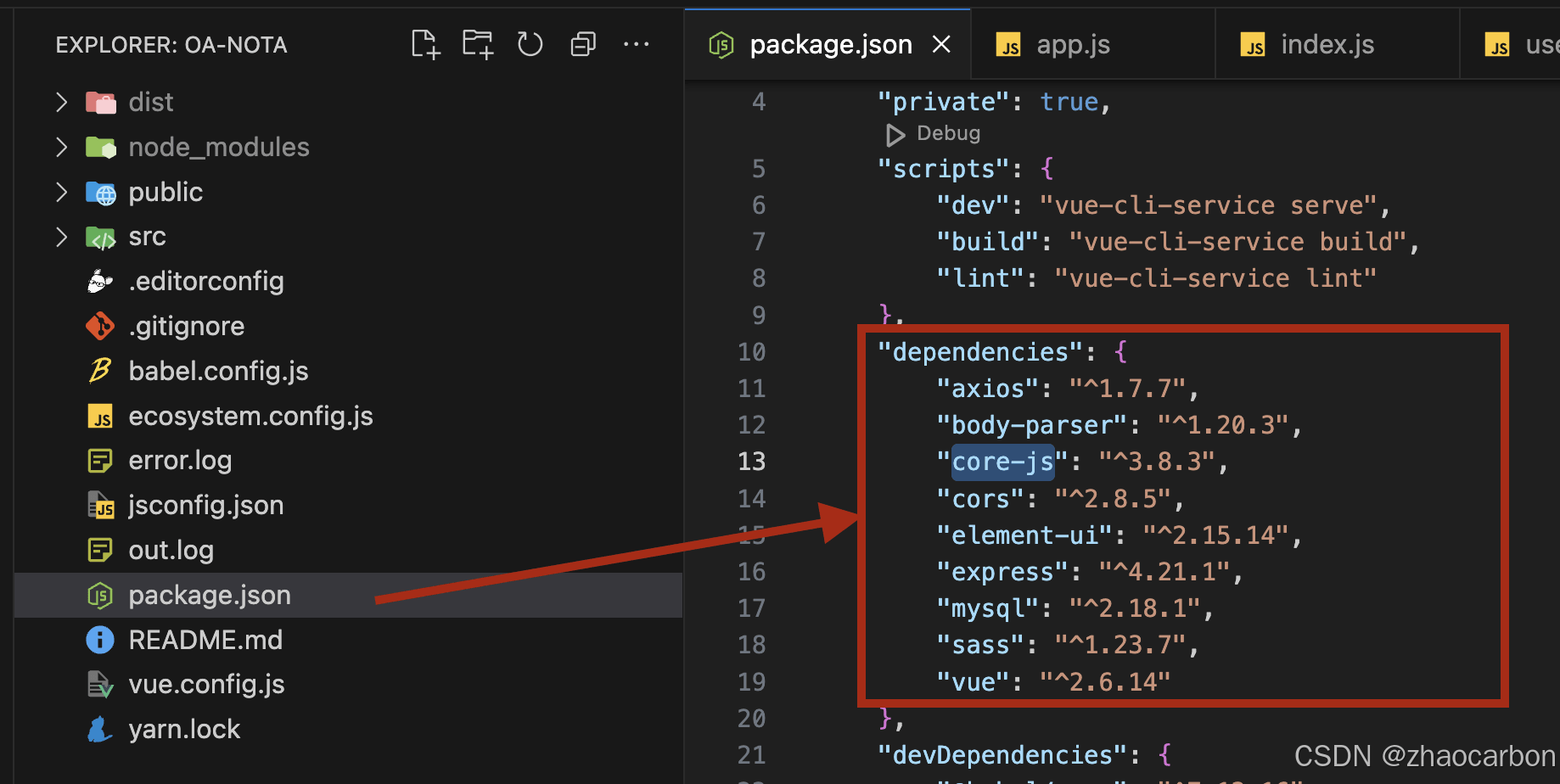Click the git icon beside .gitignore

coord(100,326)
